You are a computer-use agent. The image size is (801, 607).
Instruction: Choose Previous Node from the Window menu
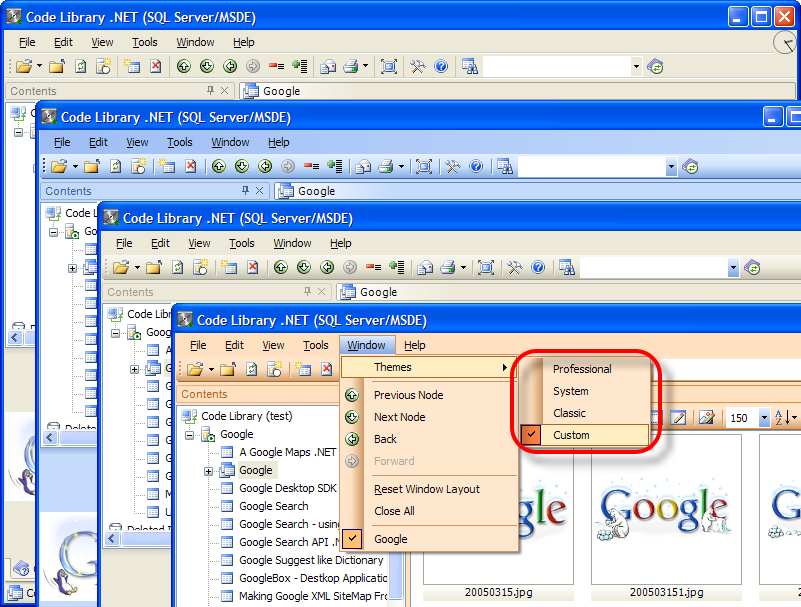click(x=429, y=395)
